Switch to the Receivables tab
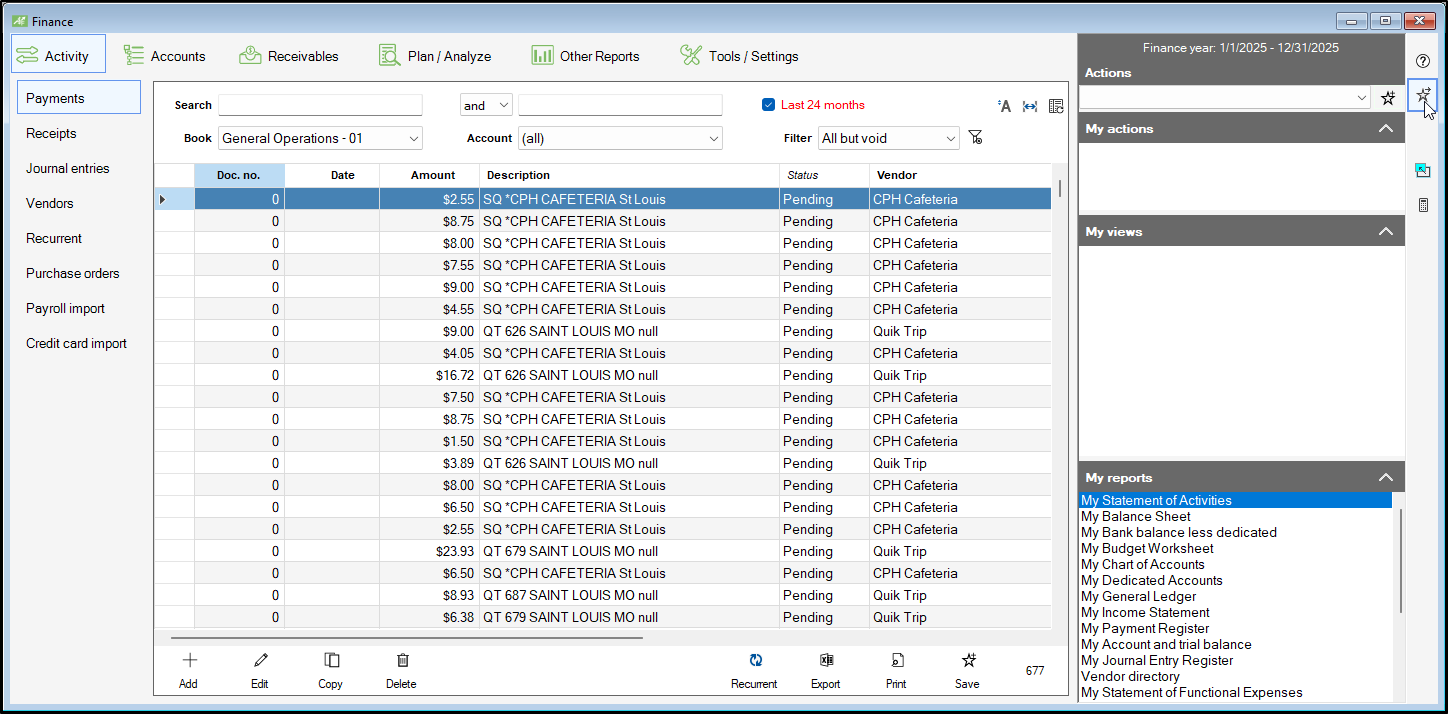This screenshot has width=1448, height=714. [x=289, y=56]
